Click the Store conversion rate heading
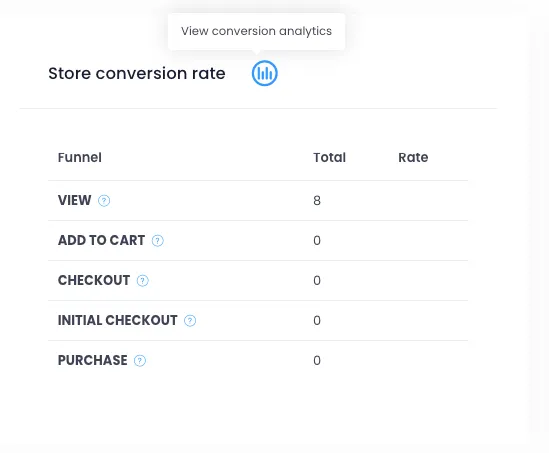Image resolution: width=549 pixels, height=453 pixels. (137, 73)
